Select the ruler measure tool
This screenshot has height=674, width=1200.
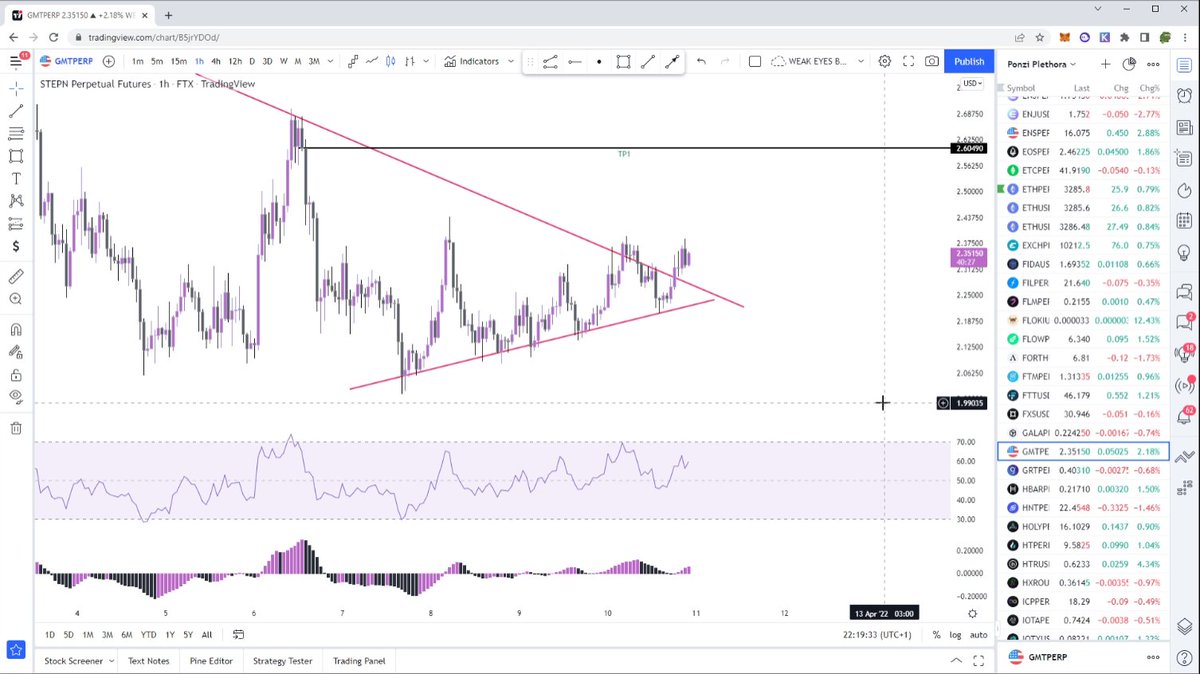16,276
